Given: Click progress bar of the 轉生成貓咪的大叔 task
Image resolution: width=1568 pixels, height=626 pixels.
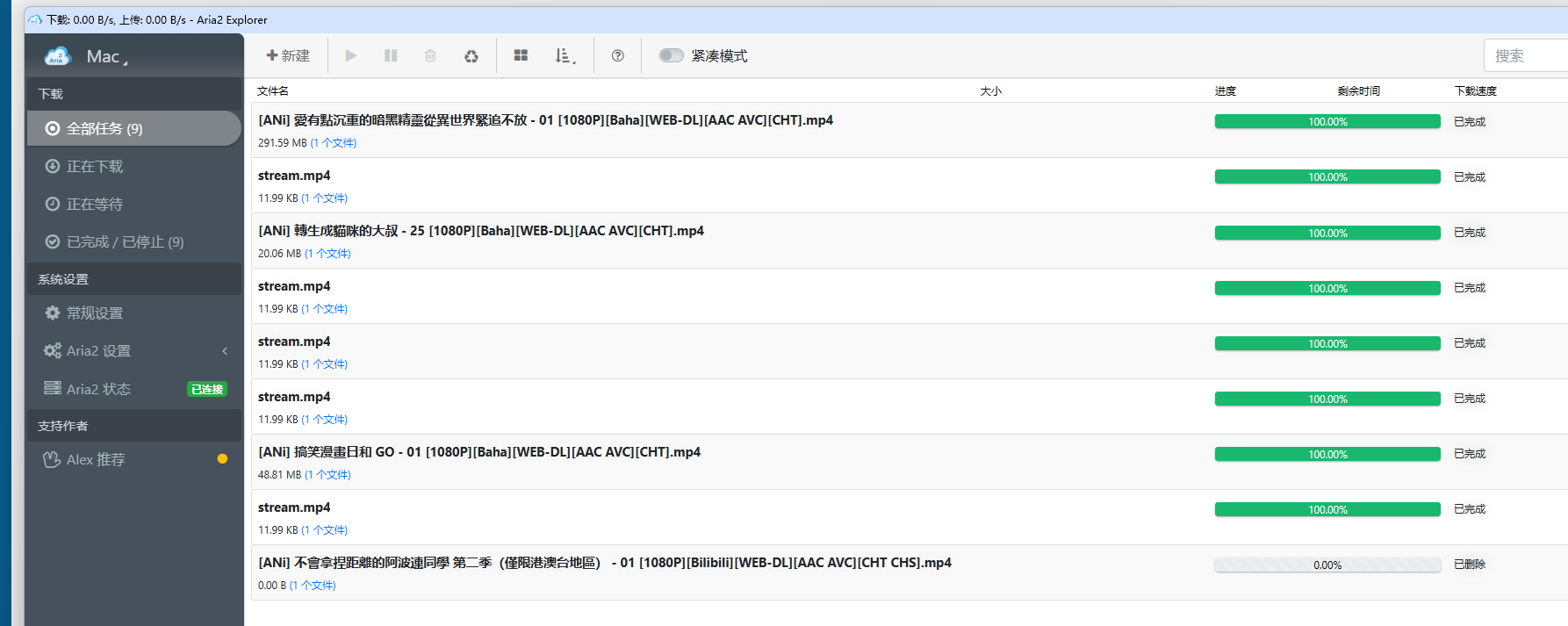Looking at the screenshot, I should click(1327, 233).
